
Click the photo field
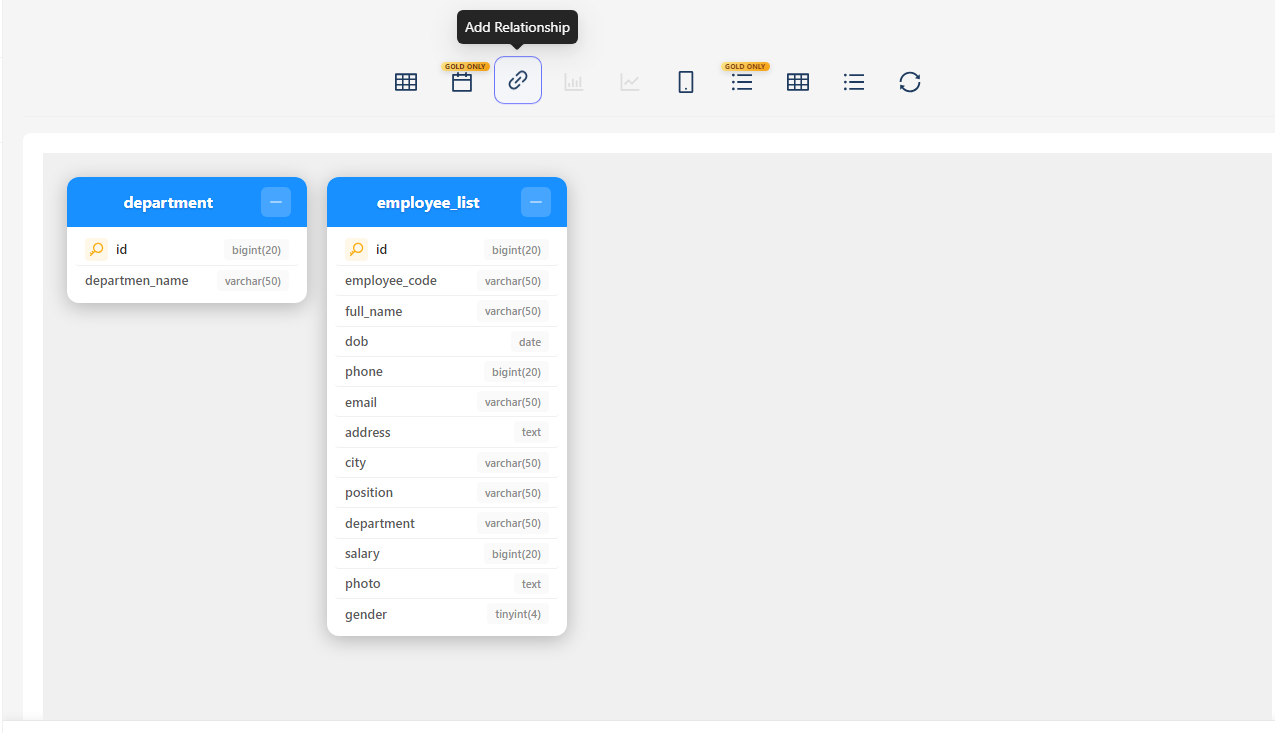(447, 584)
